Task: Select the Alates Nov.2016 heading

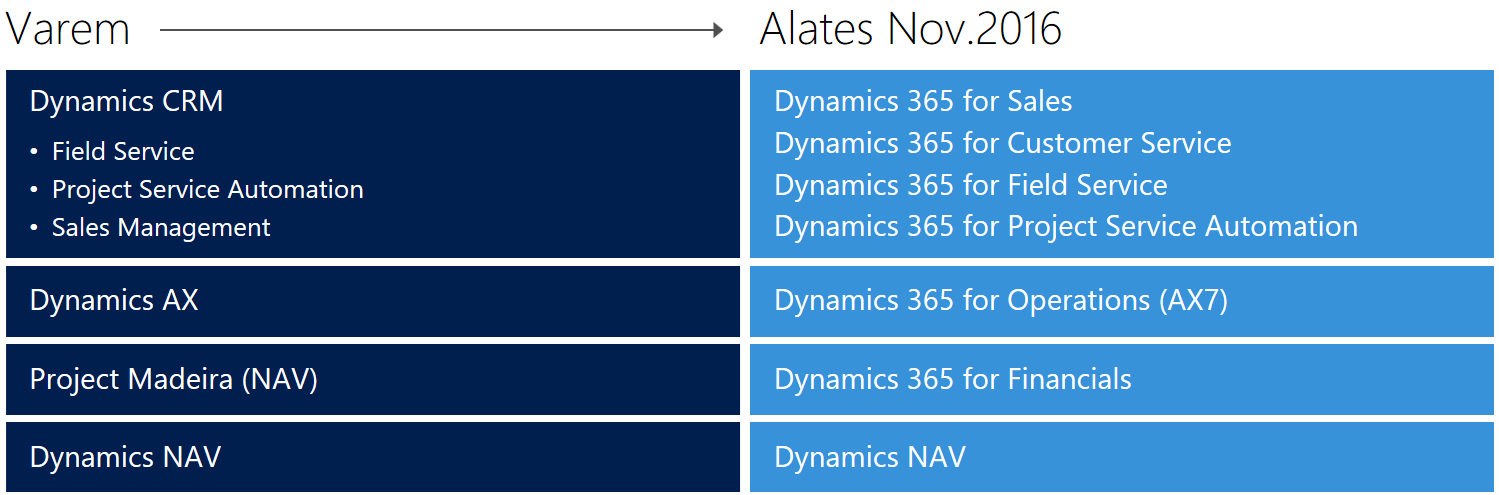Action: (910, 29)
